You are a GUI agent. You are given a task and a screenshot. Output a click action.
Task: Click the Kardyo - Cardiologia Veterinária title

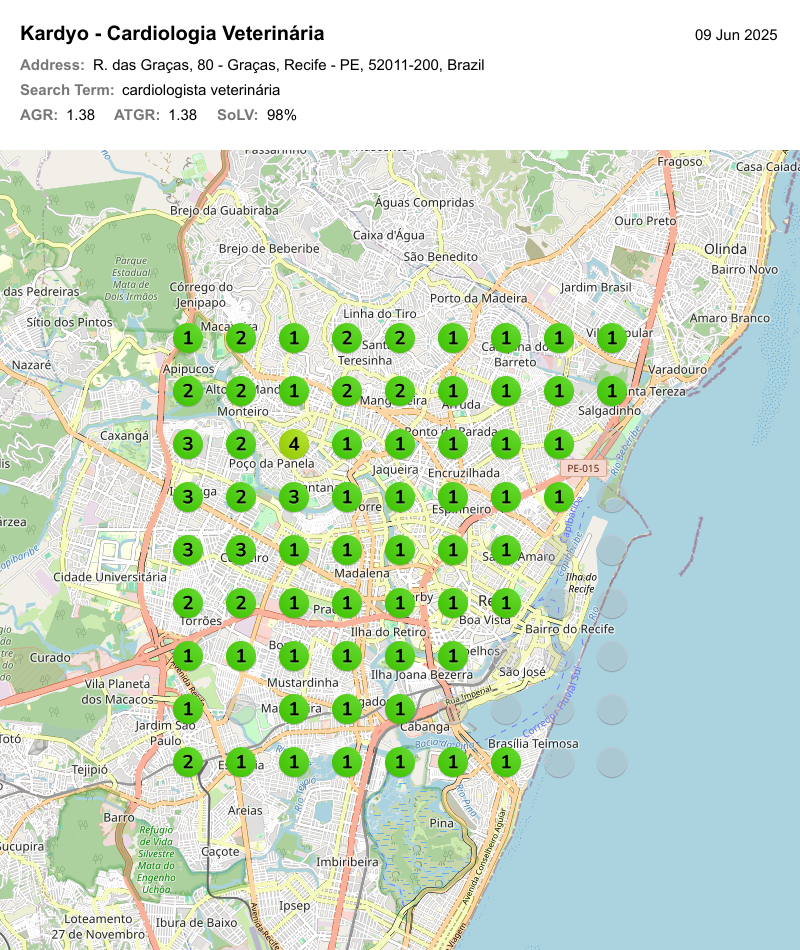pyautogui.click(x=172, y=34)
